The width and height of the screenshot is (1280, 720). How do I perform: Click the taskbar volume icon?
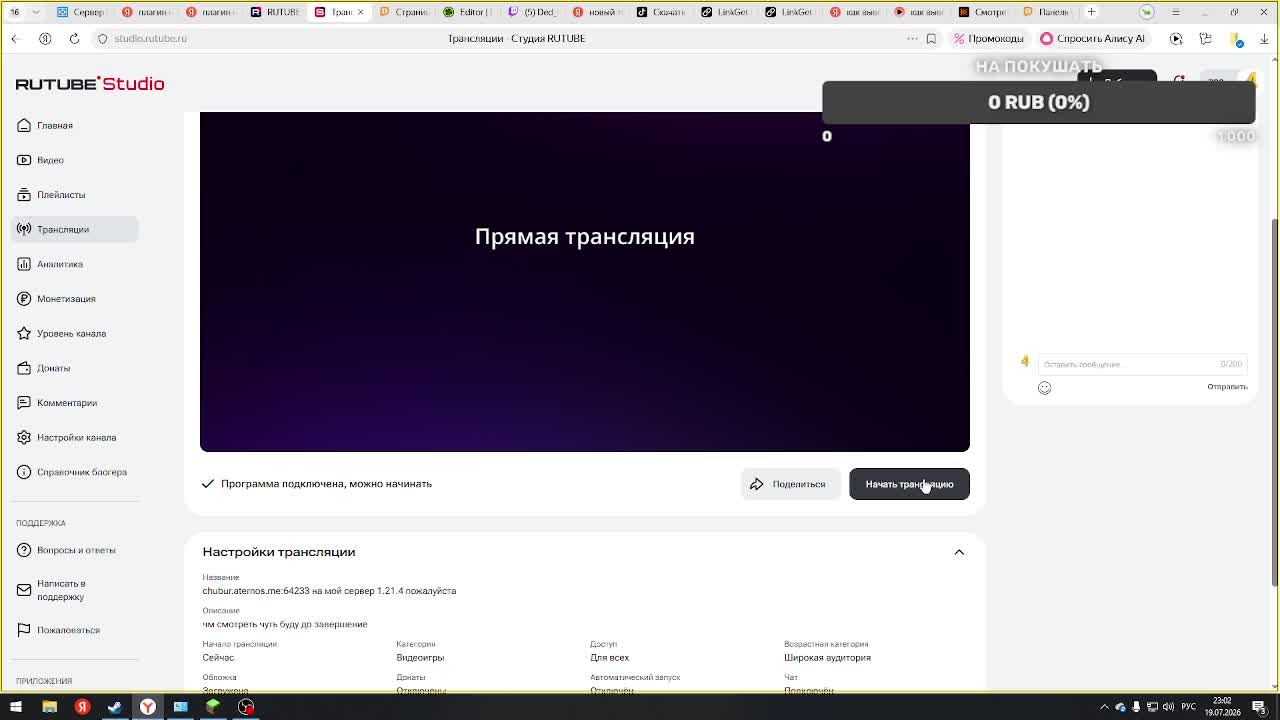pos(1168,707)
